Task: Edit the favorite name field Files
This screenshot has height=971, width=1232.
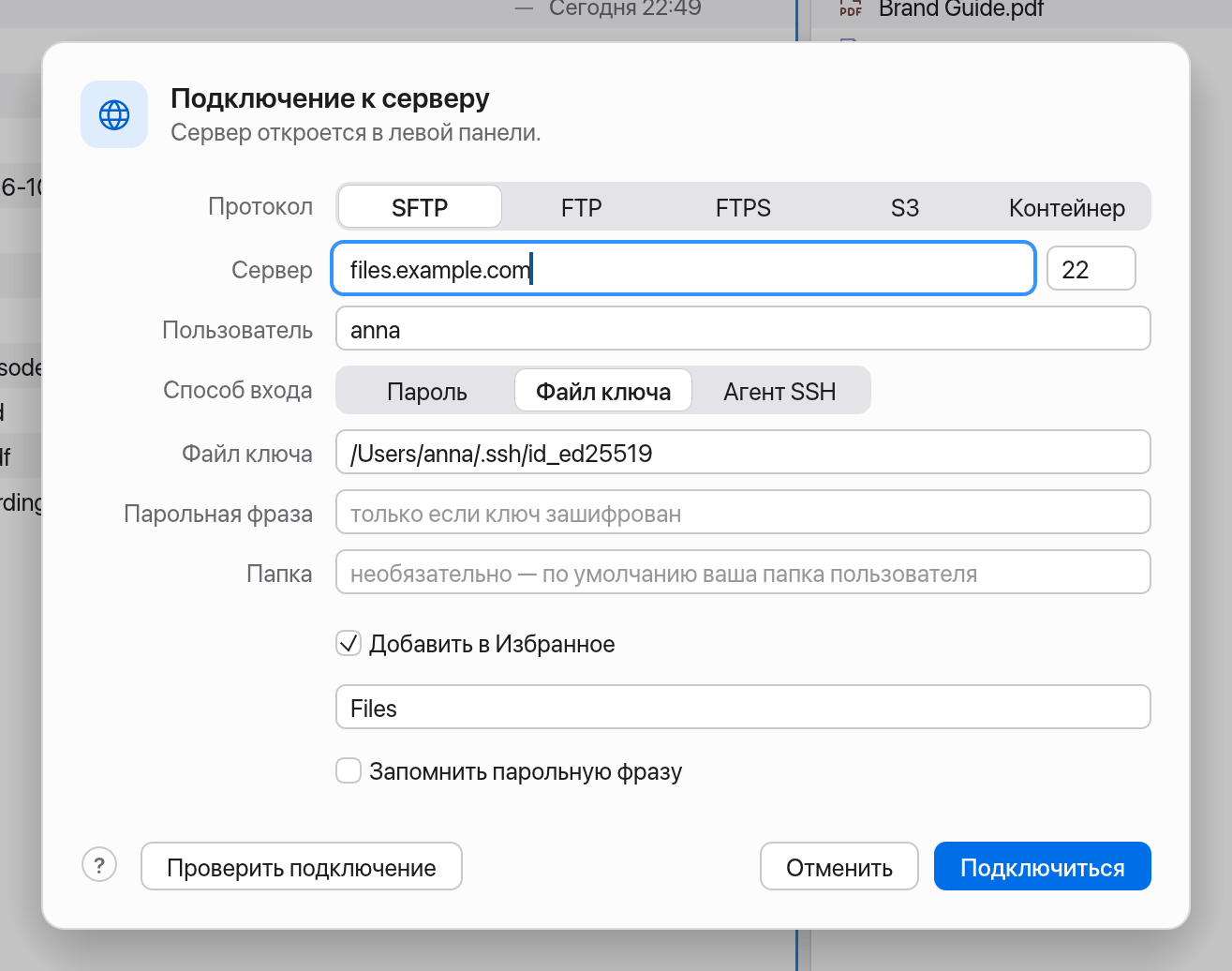Action: [x=743, y=708]
